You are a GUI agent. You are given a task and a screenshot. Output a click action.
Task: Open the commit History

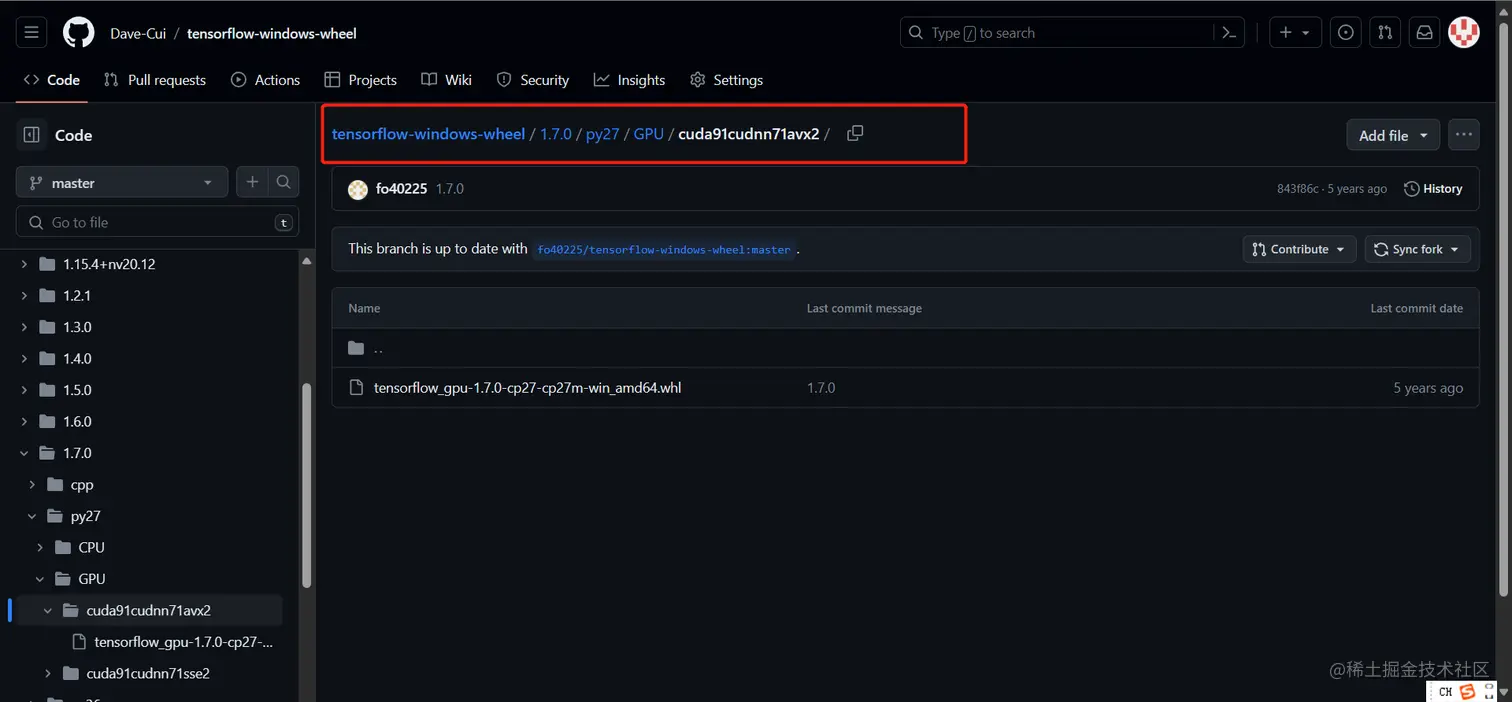pyautogui.click(x=1433, y=189)
